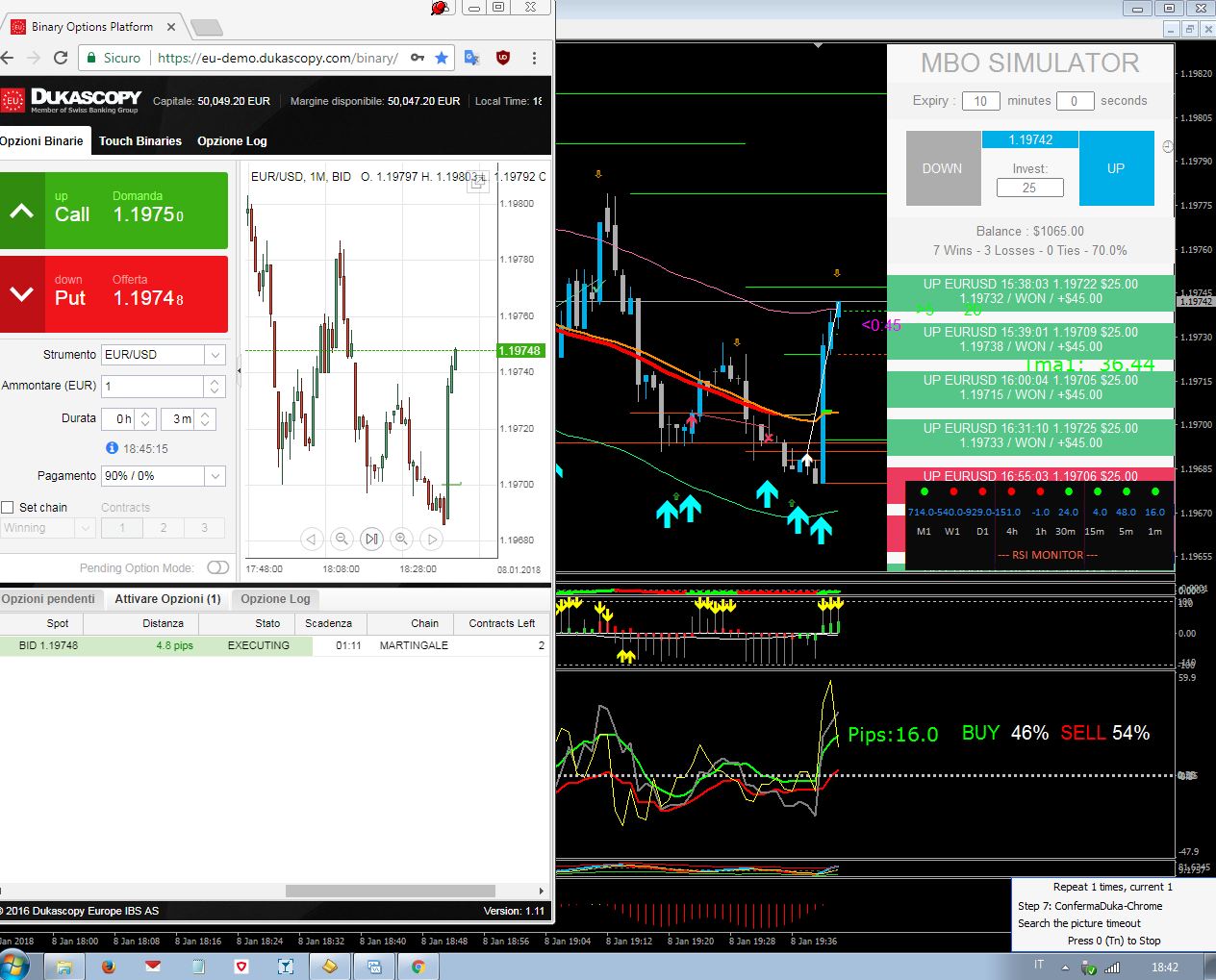Image resolution: width=1216 pixels, height=980 pixels.
Task: Select 1 contract button
Action: (x=121, y=528)
